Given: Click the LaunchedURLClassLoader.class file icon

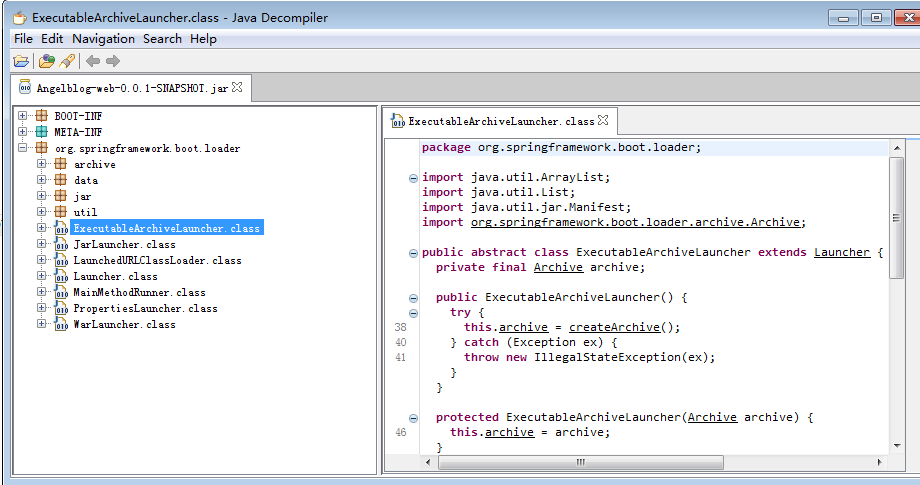Looking at the screenshot, I should 61,260.
